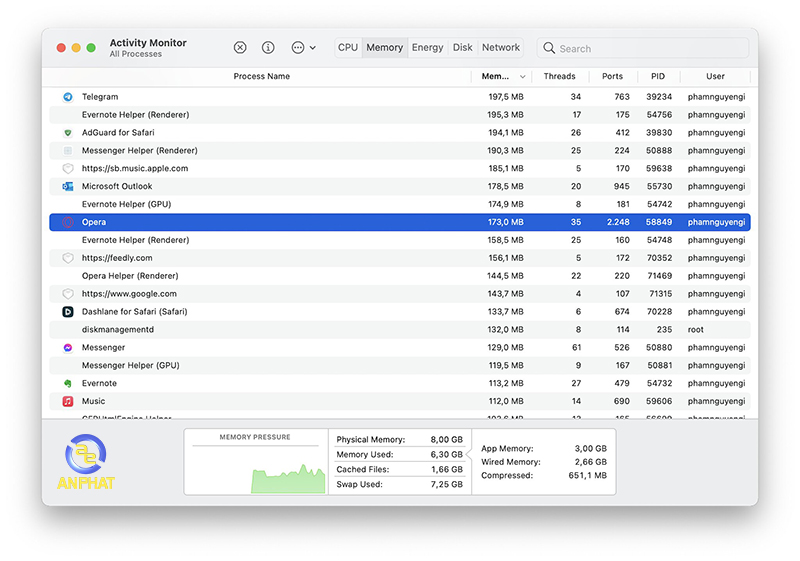Image resolution: width=800 pixels, height=561 pixels.
Task: Click the stop process (X) toolbar icon
Action: (x=240, y=47)
